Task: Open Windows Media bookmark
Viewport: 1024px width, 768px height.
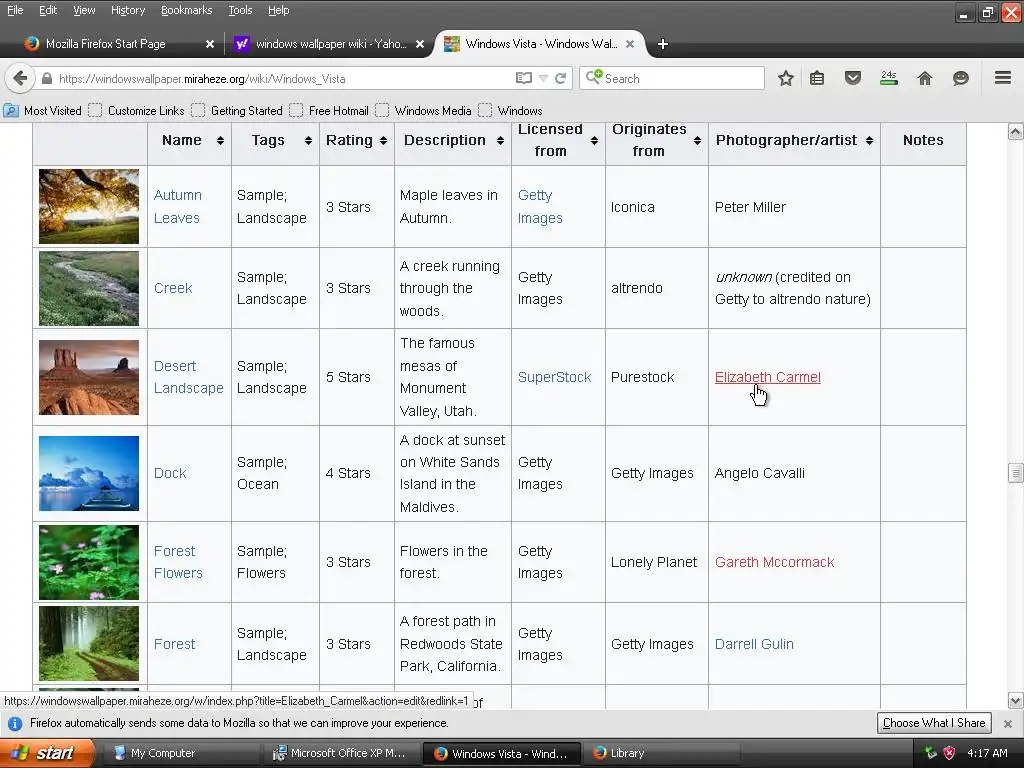Action: point(424,110)
